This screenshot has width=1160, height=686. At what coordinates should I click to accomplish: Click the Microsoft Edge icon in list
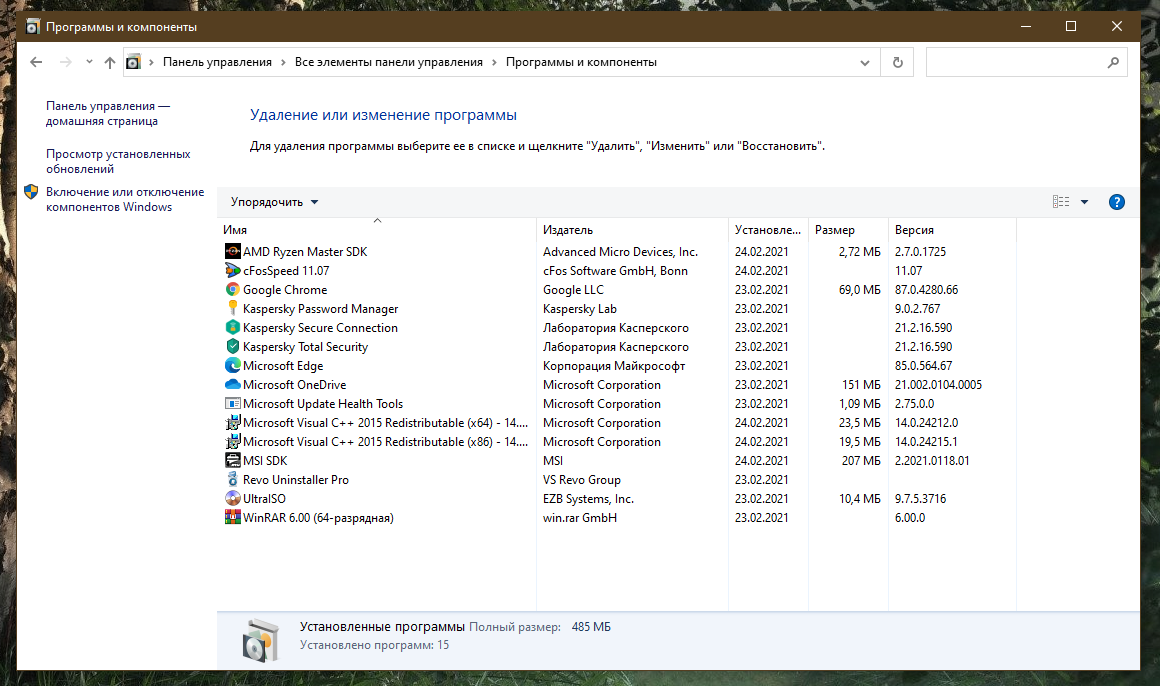click(232, 366)
